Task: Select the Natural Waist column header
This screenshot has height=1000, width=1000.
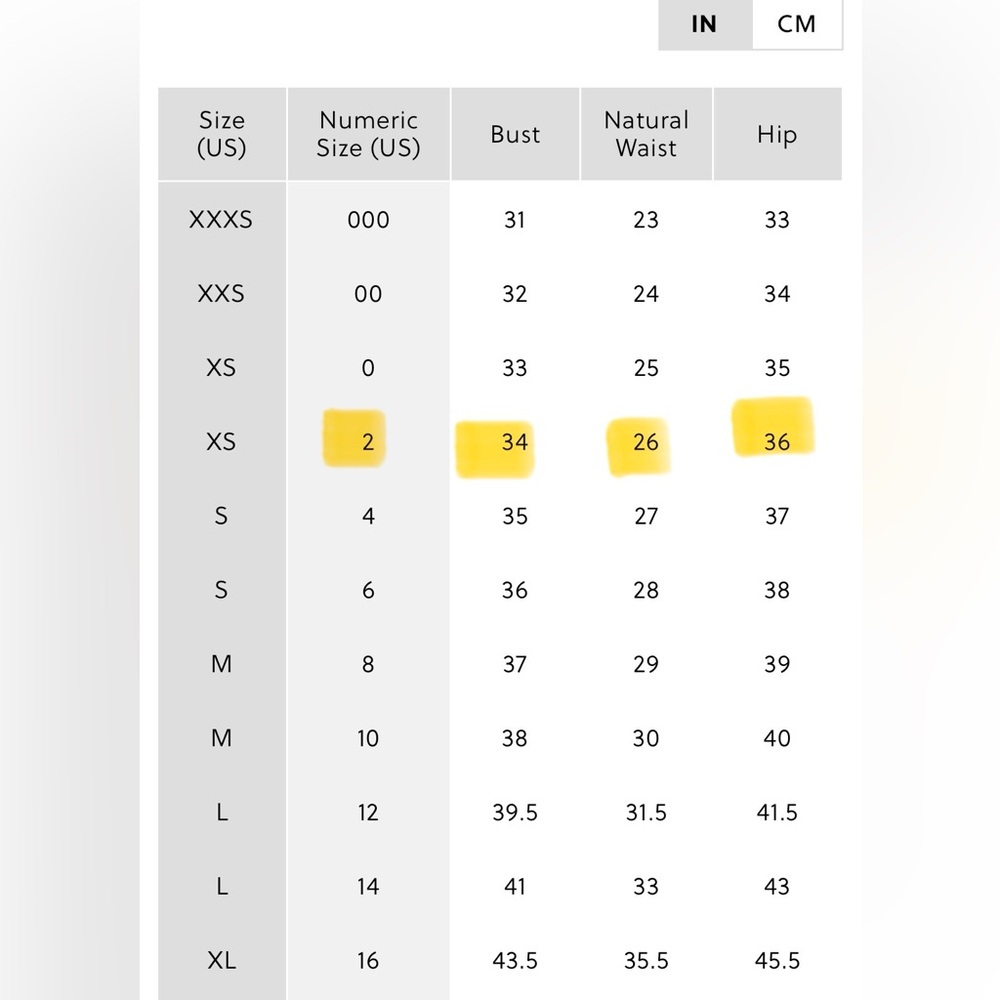Action: click(646, 134)
